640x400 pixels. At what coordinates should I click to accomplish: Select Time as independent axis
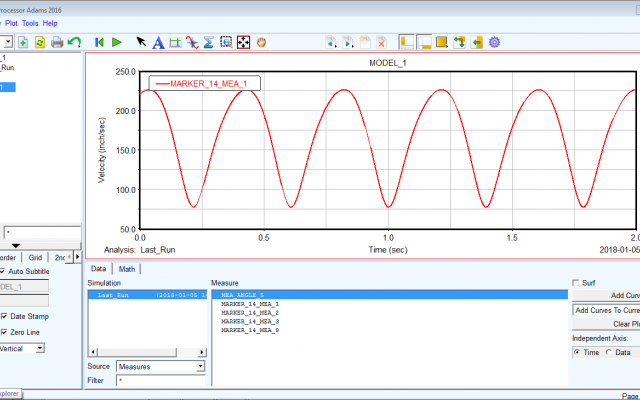pos(576,352)
